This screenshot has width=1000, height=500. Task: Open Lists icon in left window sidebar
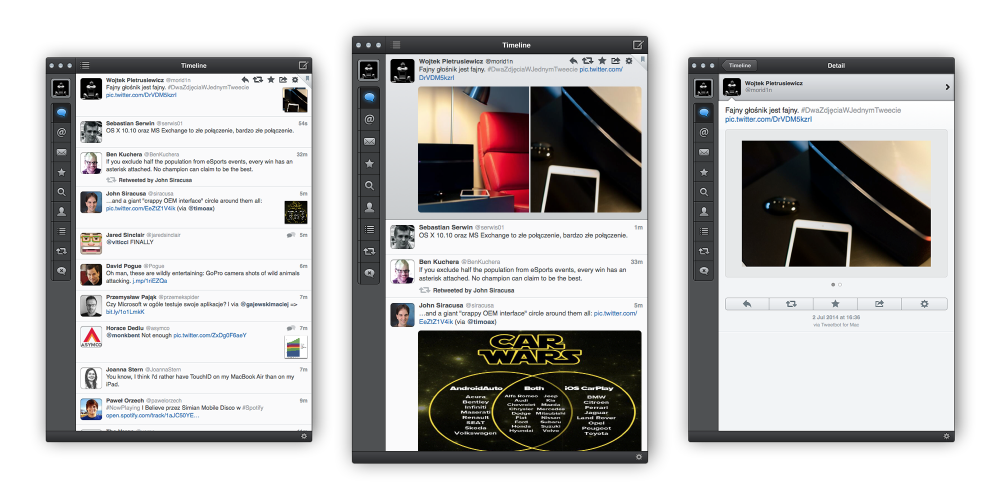[61, 232]
